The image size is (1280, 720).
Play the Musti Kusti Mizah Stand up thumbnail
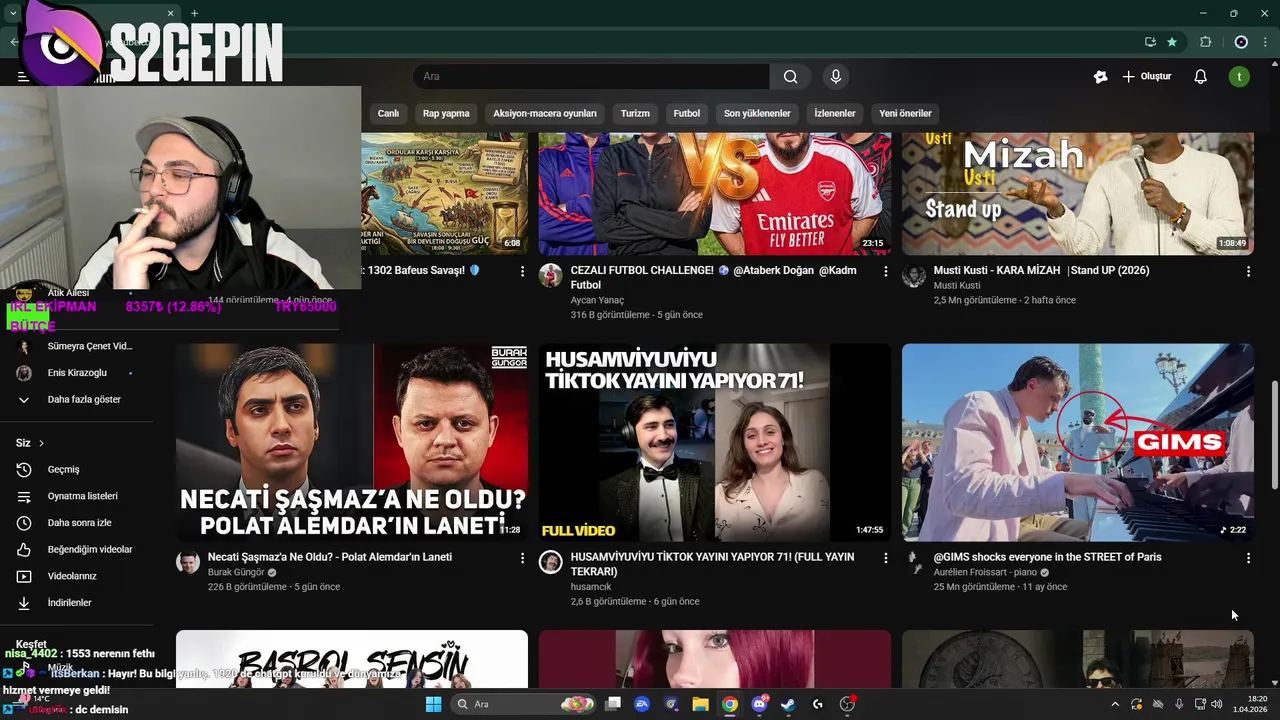(1078, 193)
